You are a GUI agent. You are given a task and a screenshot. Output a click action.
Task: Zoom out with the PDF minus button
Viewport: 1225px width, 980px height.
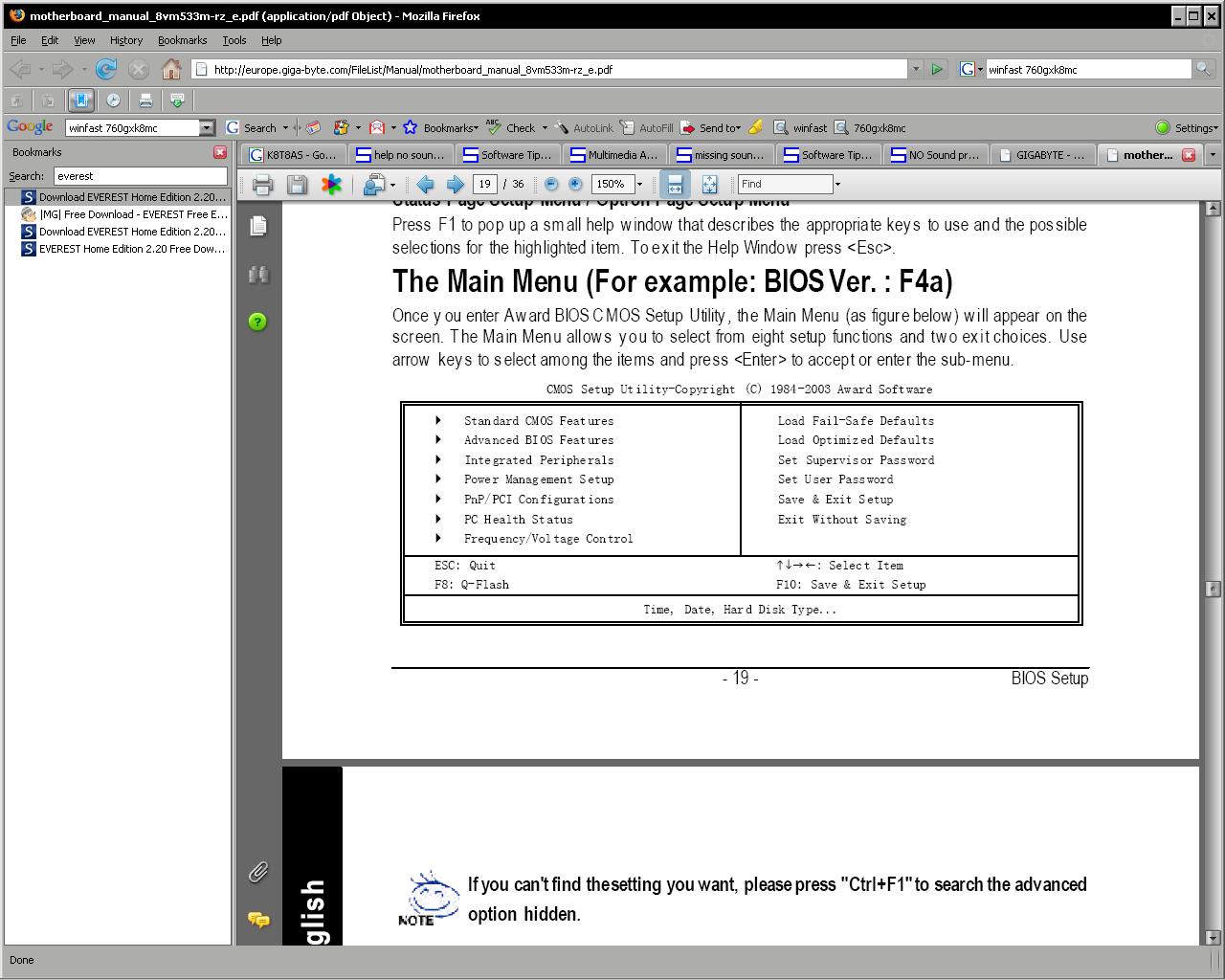coord(551,184)
